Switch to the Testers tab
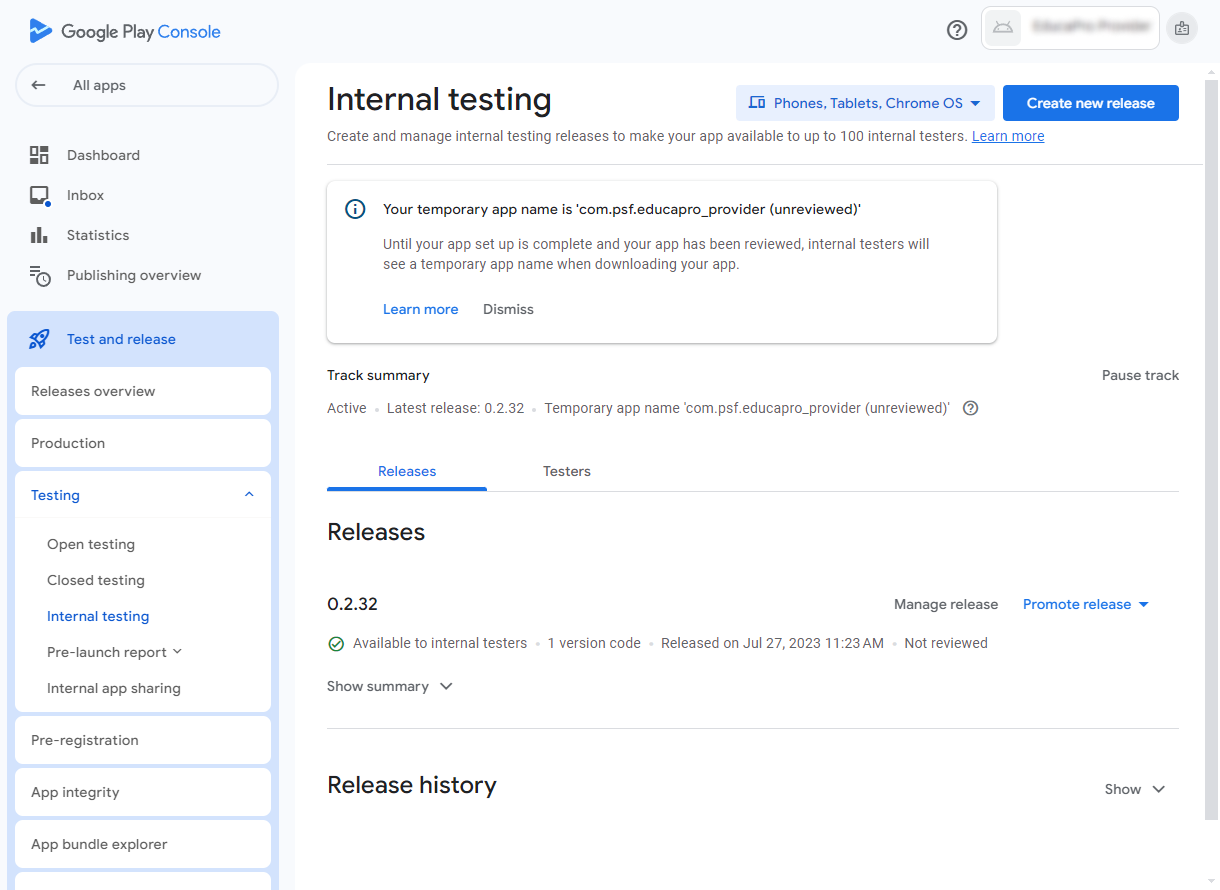 [x=567, y=471]
